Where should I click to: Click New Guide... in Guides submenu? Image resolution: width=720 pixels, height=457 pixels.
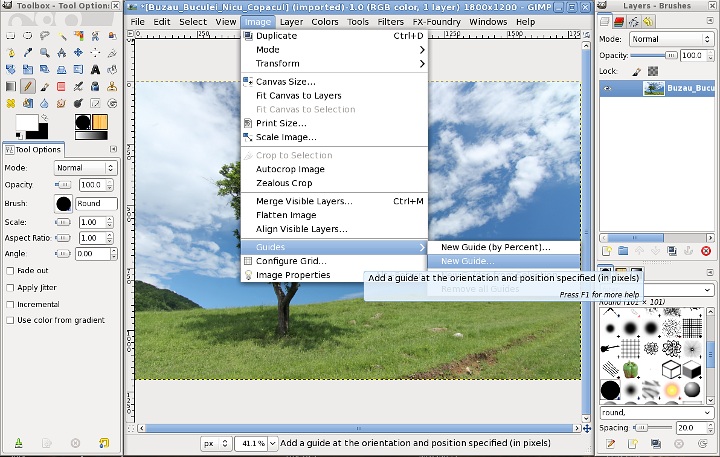click(504, 261)
